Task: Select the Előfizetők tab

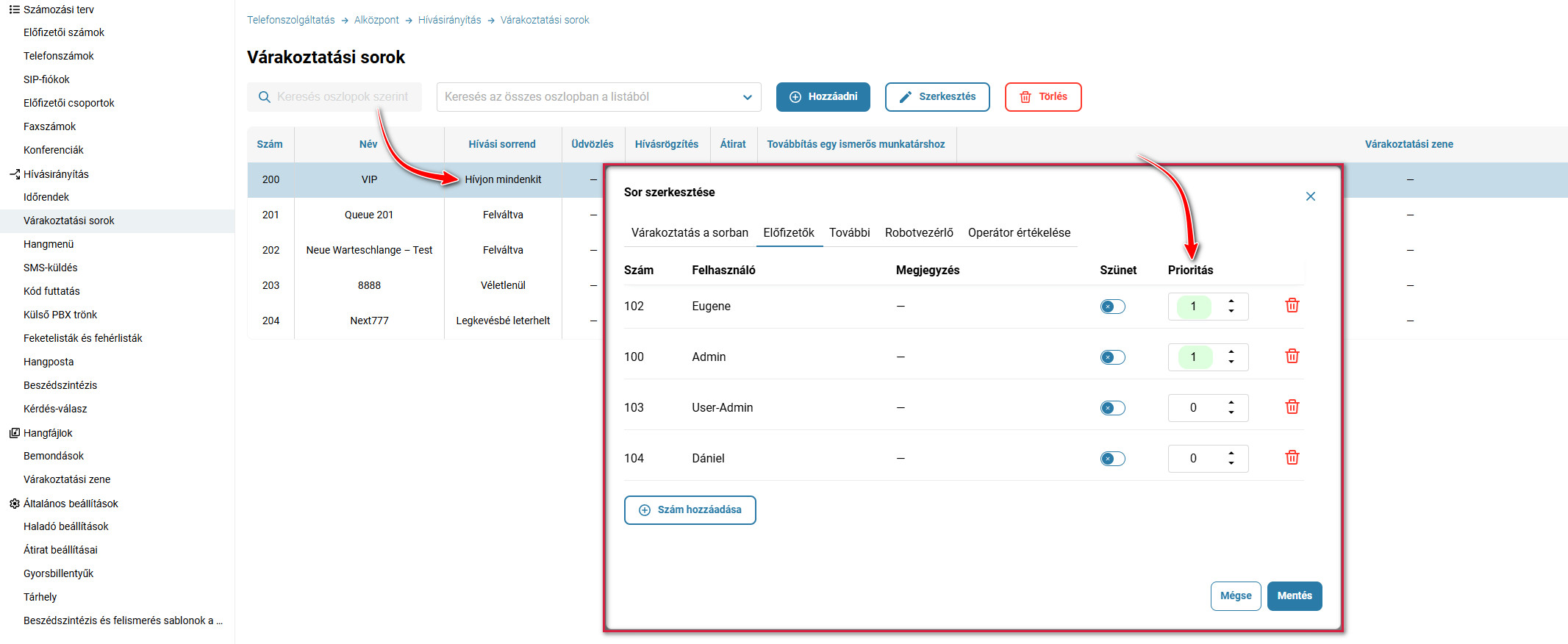Action: click(x=789, y=232)
